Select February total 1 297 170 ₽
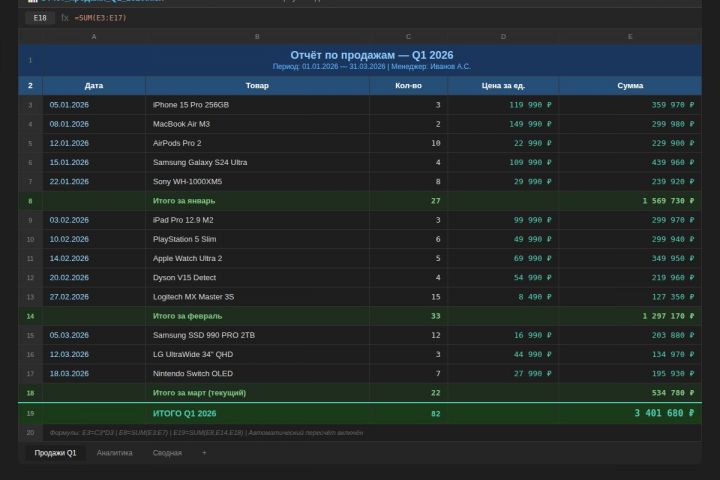 click(630, 316)
